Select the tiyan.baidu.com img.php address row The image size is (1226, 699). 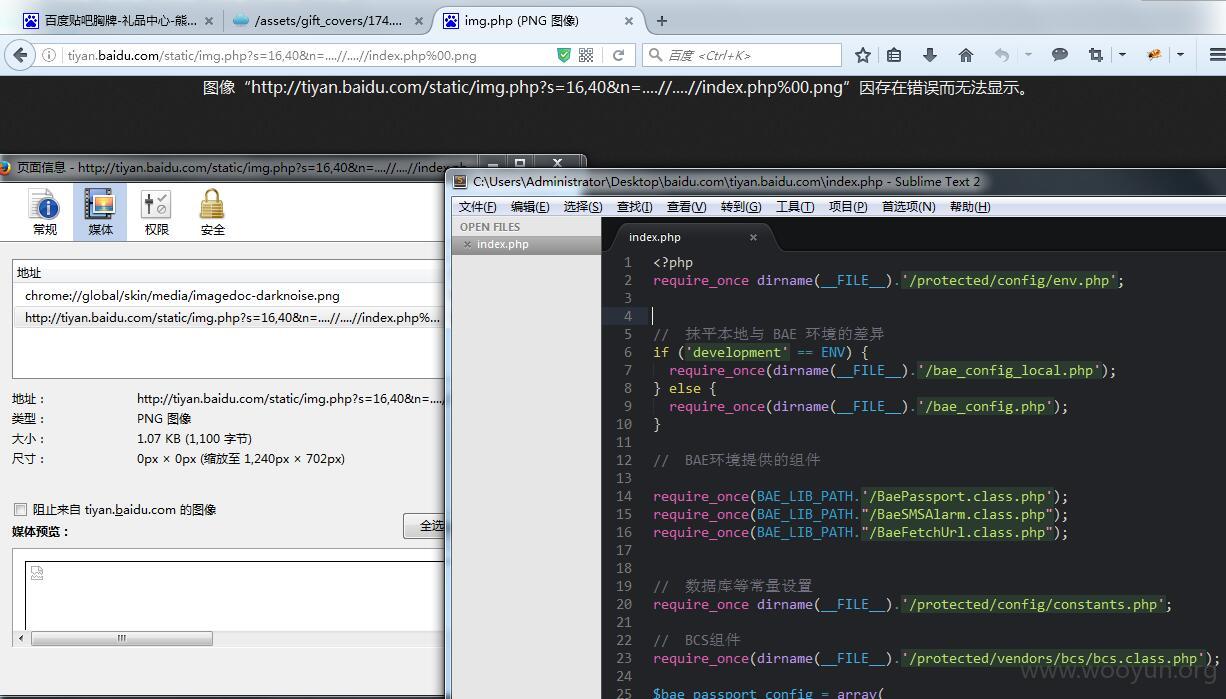tap(229, 318)
